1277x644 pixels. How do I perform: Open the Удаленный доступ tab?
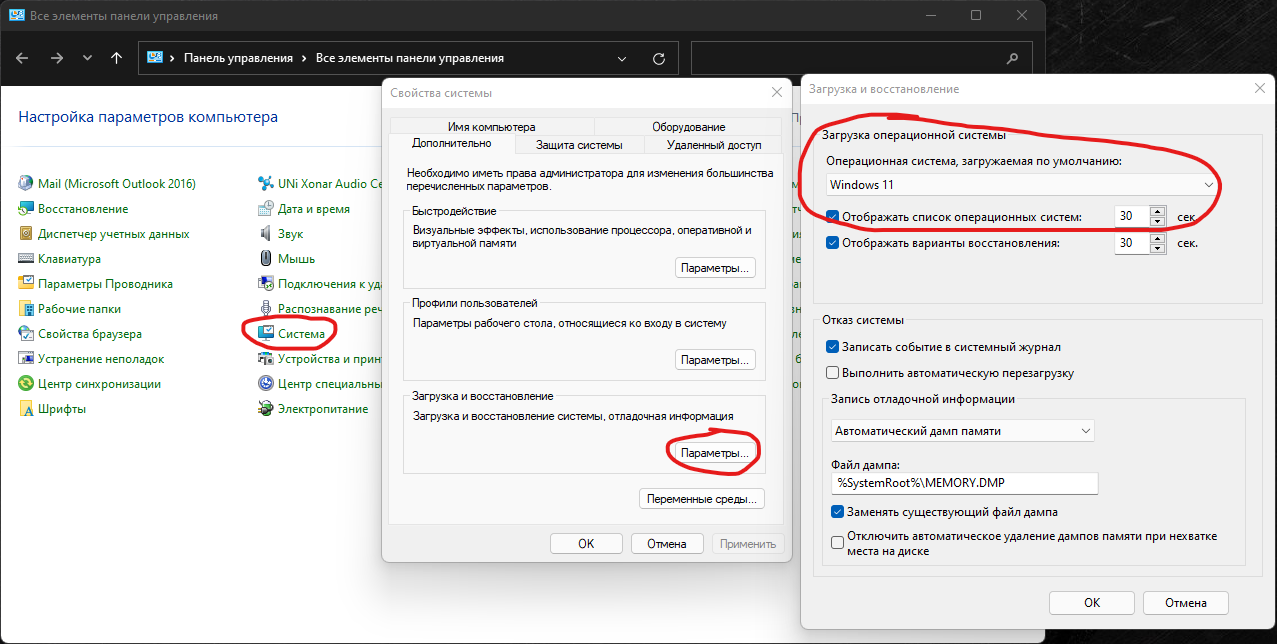tap(714, 145)
